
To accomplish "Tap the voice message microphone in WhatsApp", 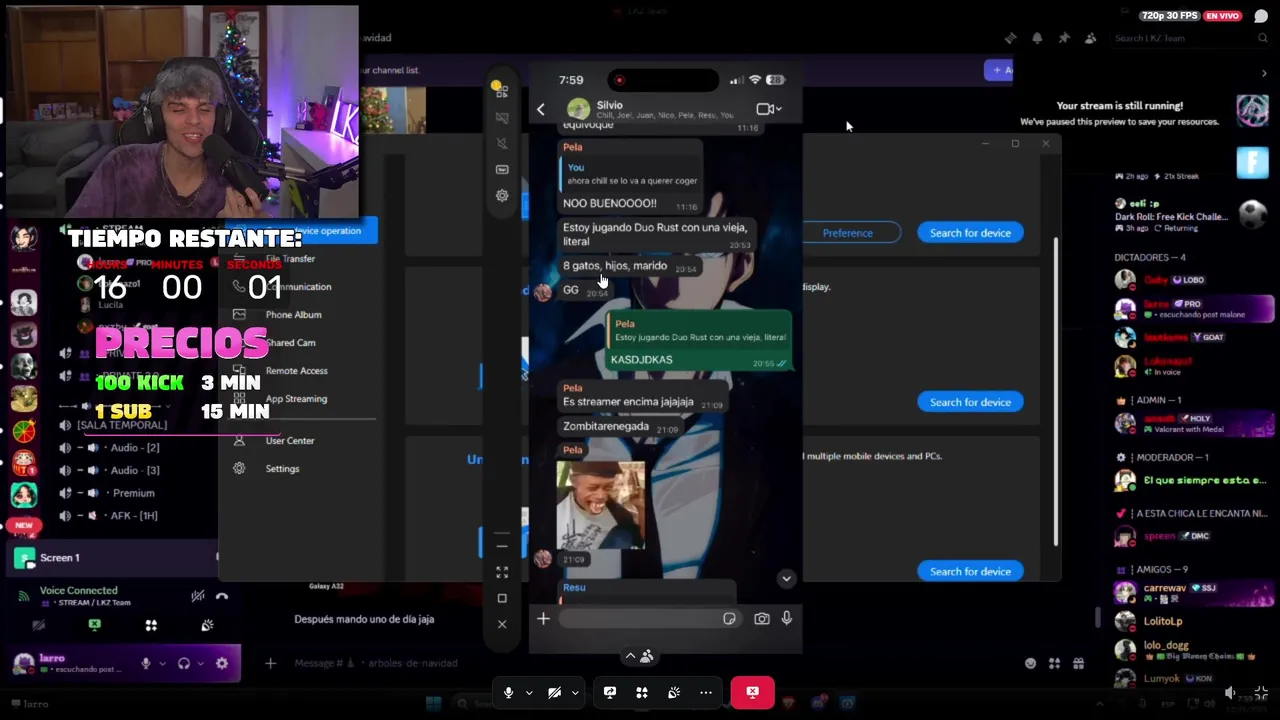I will pos(787,619).
